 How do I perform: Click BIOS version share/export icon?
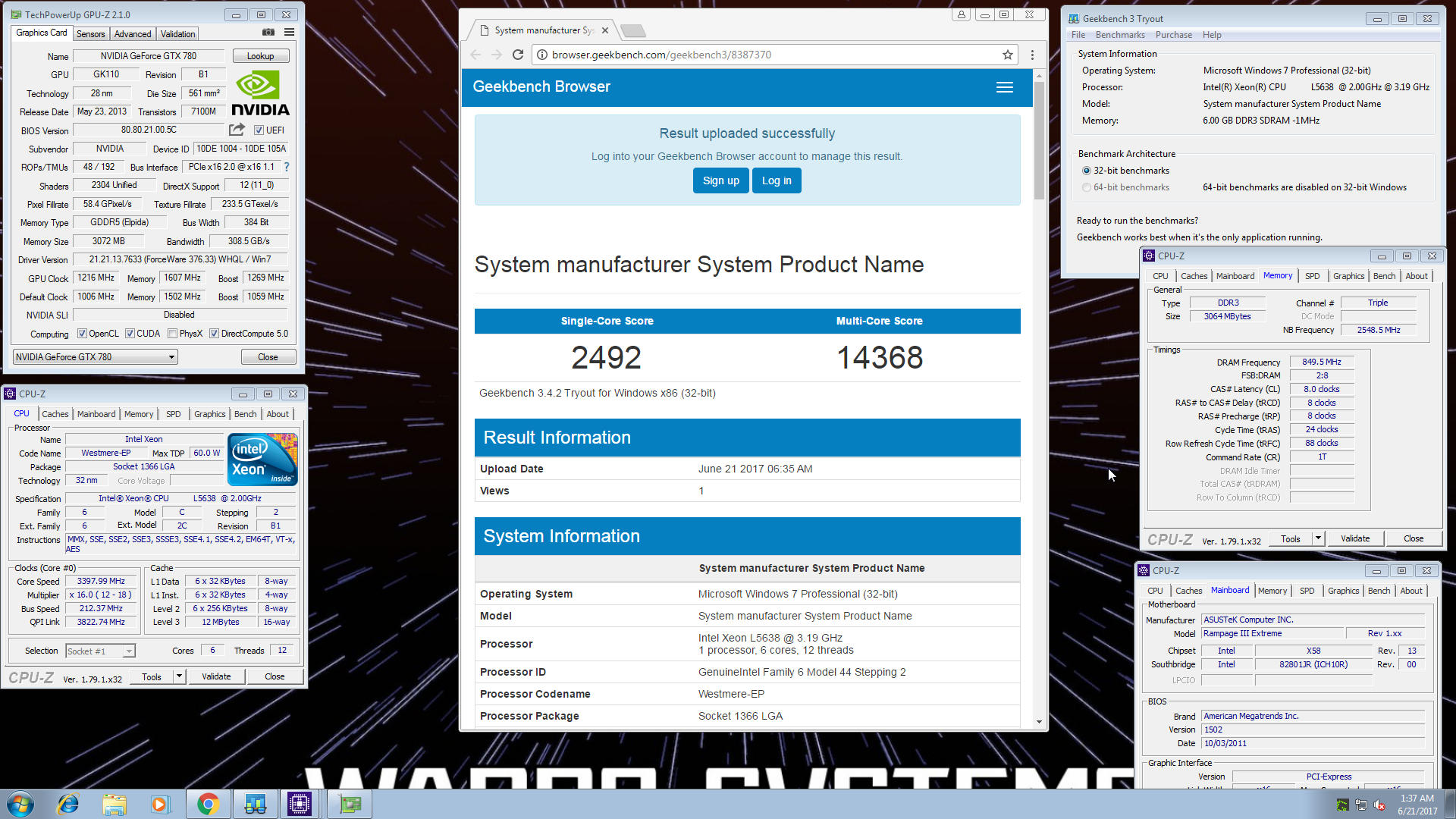click(x=237, y=130)
